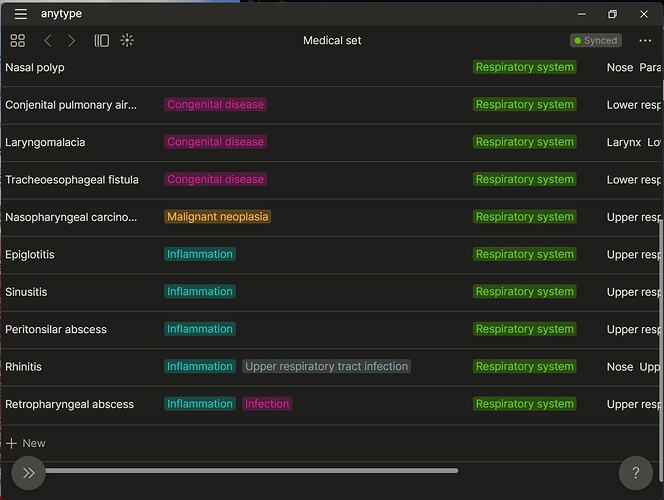664x500 pixels.
Task: Open the Epiglotitis entry
Action: (x=30, y=255)
